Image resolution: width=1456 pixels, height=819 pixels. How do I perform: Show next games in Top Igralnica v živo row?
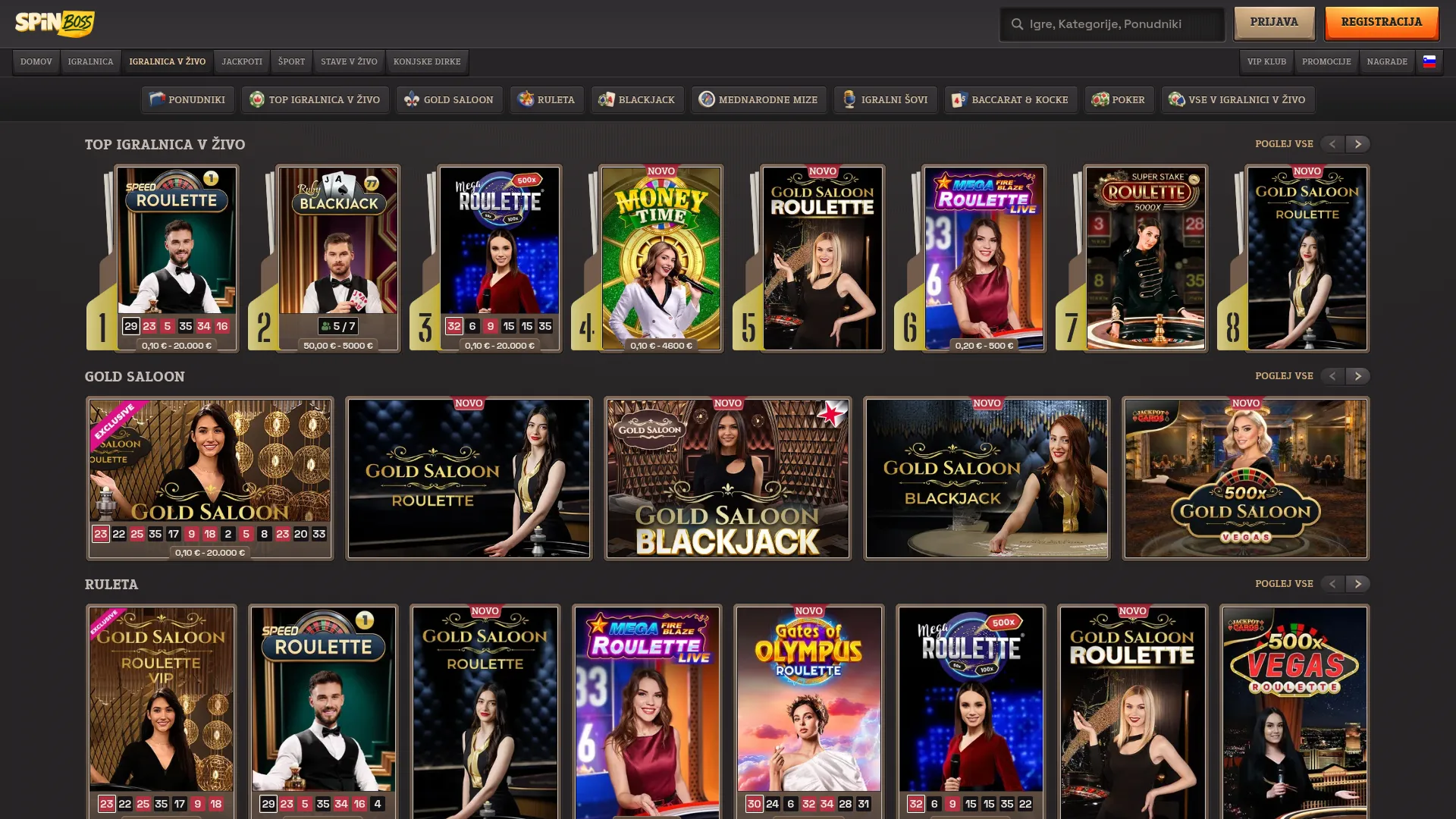pos(1358,144)
